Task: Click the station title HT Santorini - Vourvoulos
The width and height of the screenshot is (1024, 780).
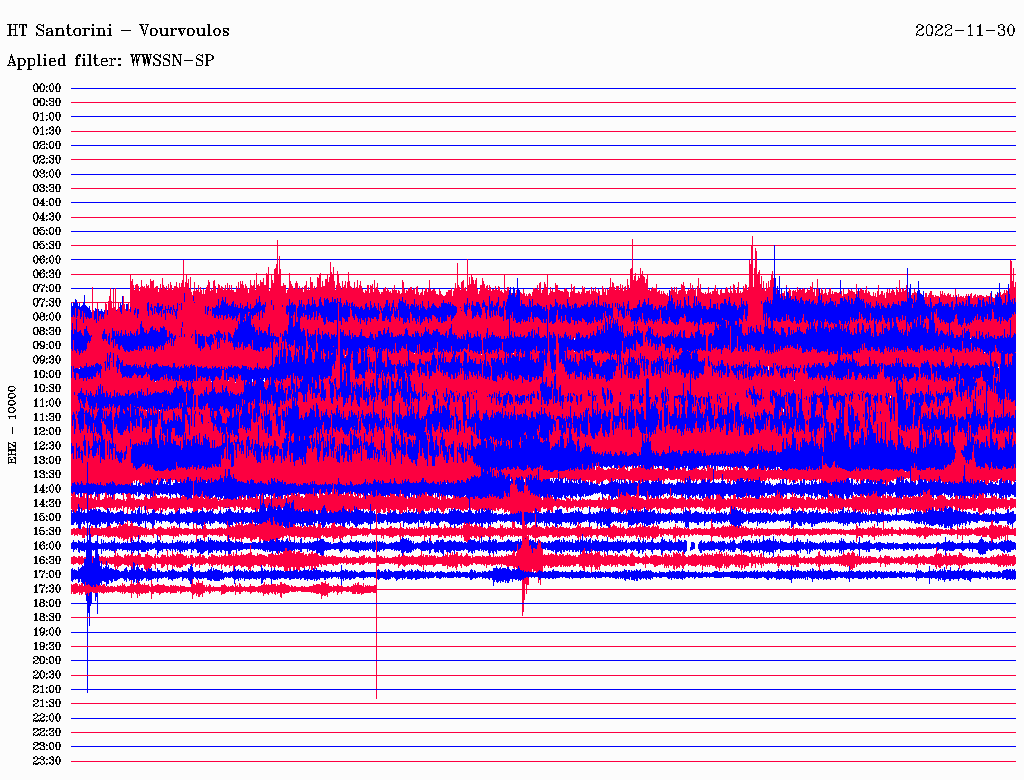Action: pos(119,30)
